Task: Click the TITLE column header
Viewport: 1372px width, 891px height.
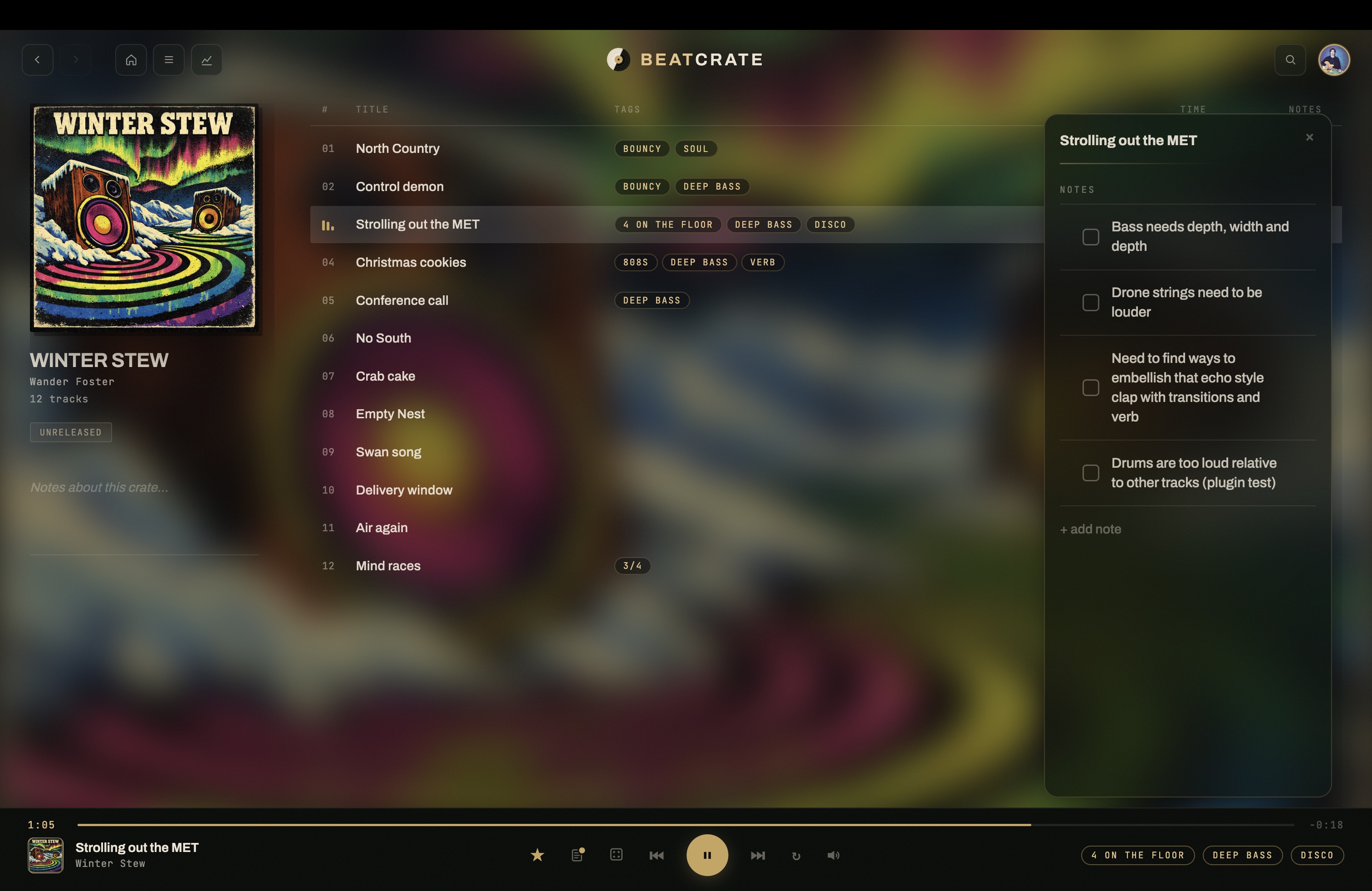Action: click(x=372, y=109)
